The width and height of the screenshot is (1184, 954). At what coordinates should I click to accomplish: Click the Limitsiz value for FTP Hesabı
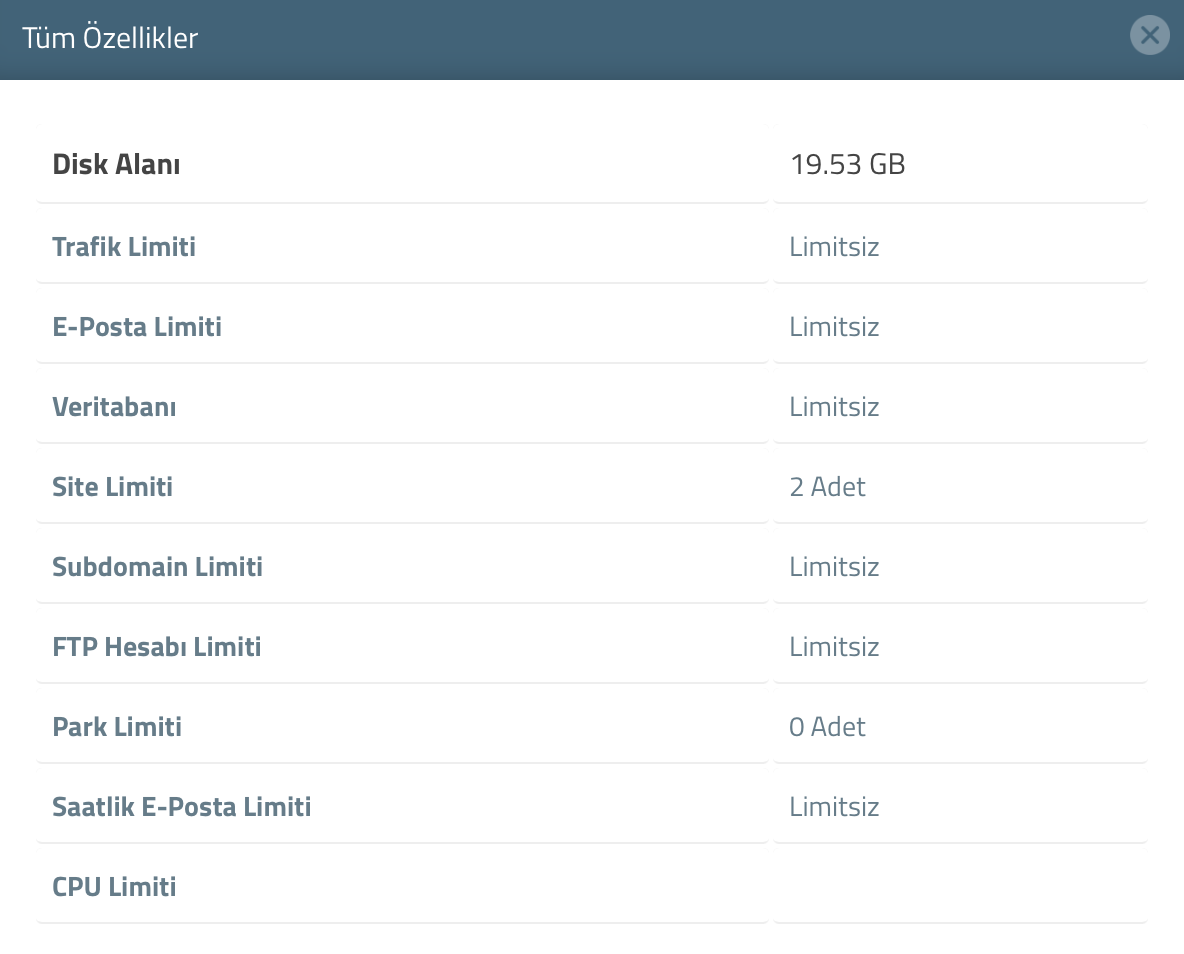(x=834, y=647)
